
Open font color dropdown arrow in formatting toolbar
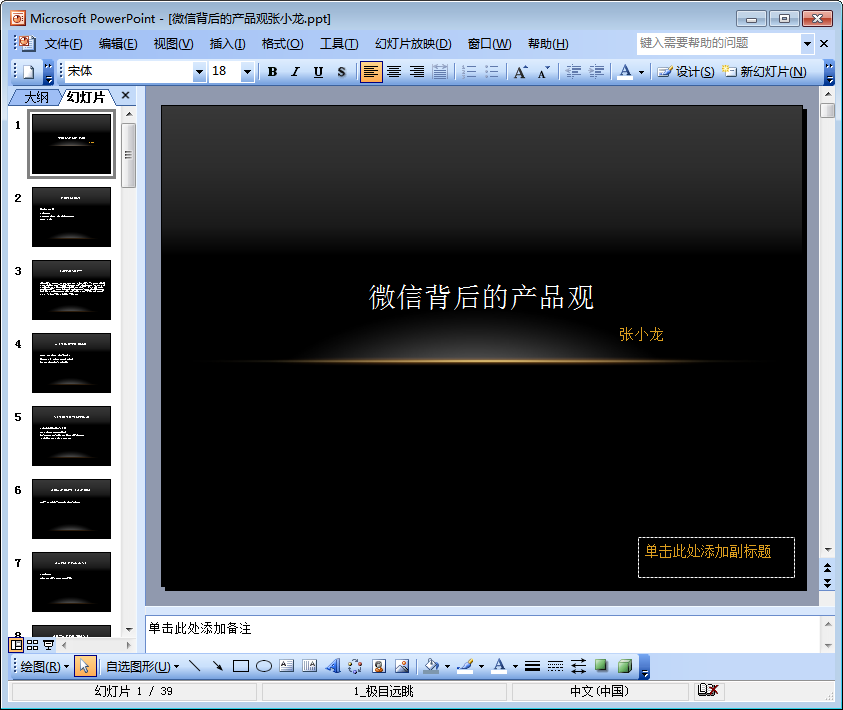click(x=641, y=72)
